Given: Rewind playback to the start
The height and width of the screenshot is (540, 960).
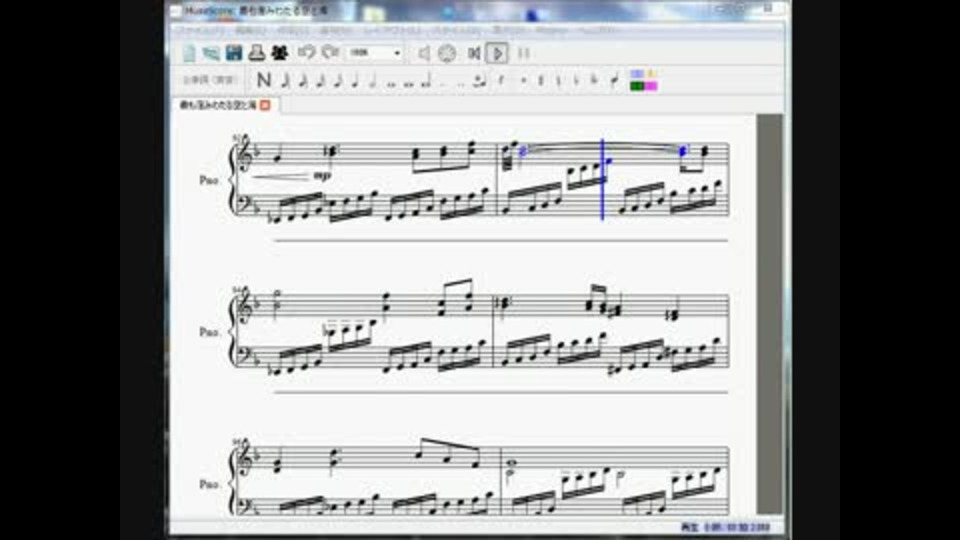Looking at the screenshot, I should click(473, 53).
